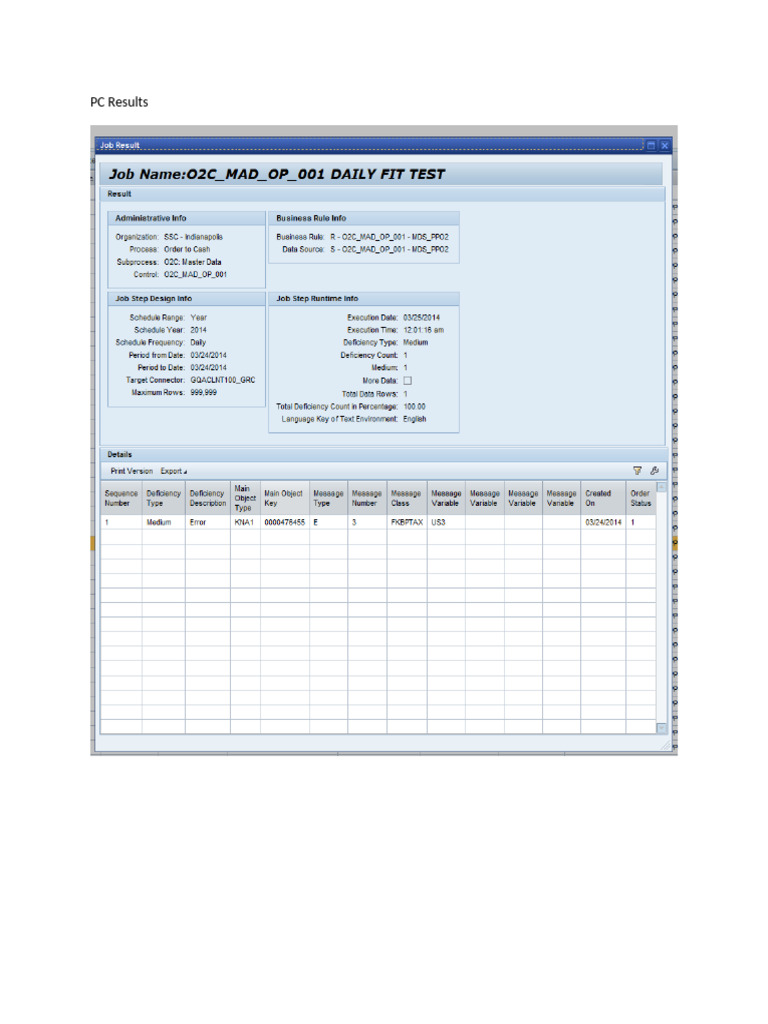
Task: Click the Business Rule value R - O2C_MAD_OP_001
Action: [x=389, y=237]
